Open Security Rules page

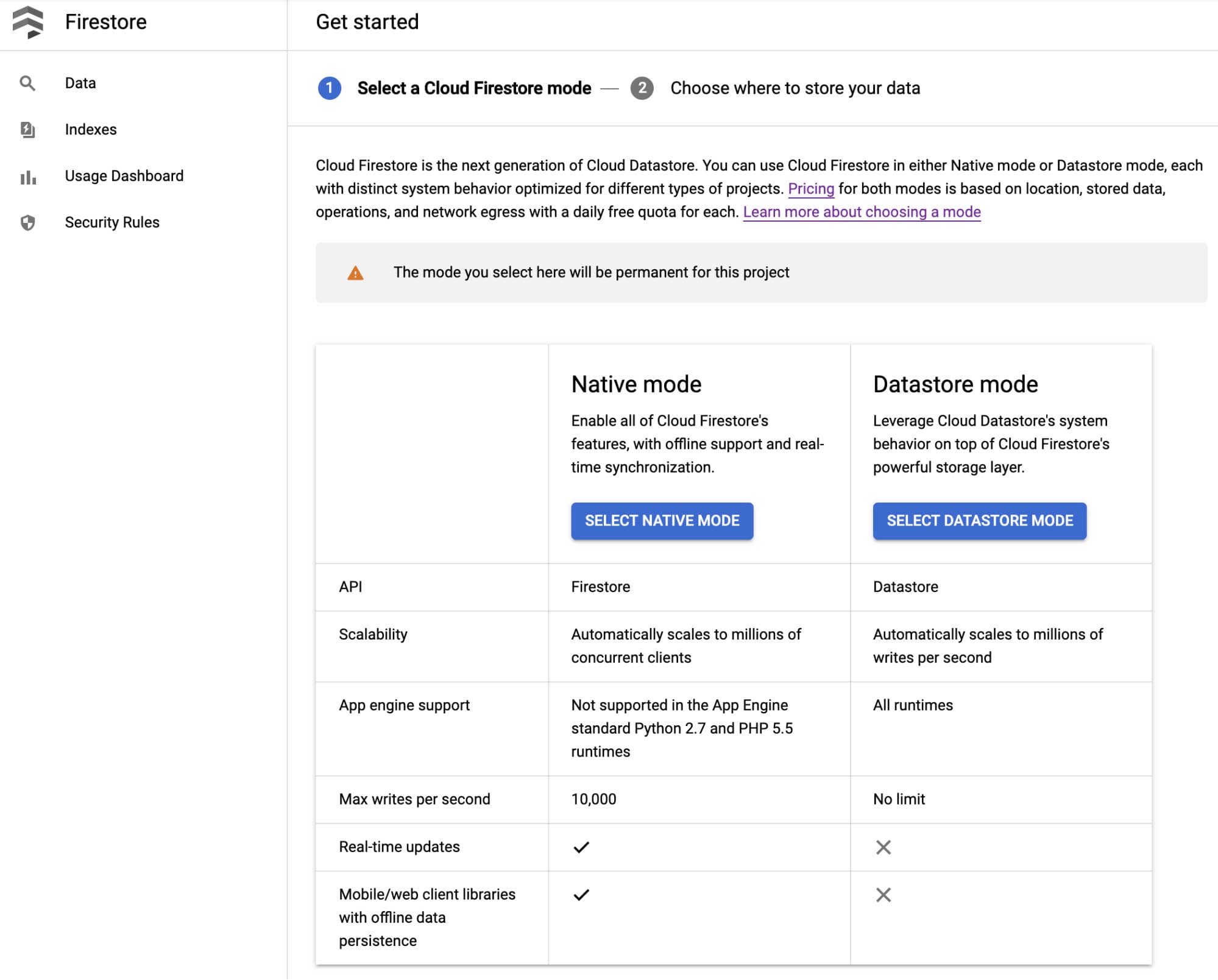coord(112,222)
